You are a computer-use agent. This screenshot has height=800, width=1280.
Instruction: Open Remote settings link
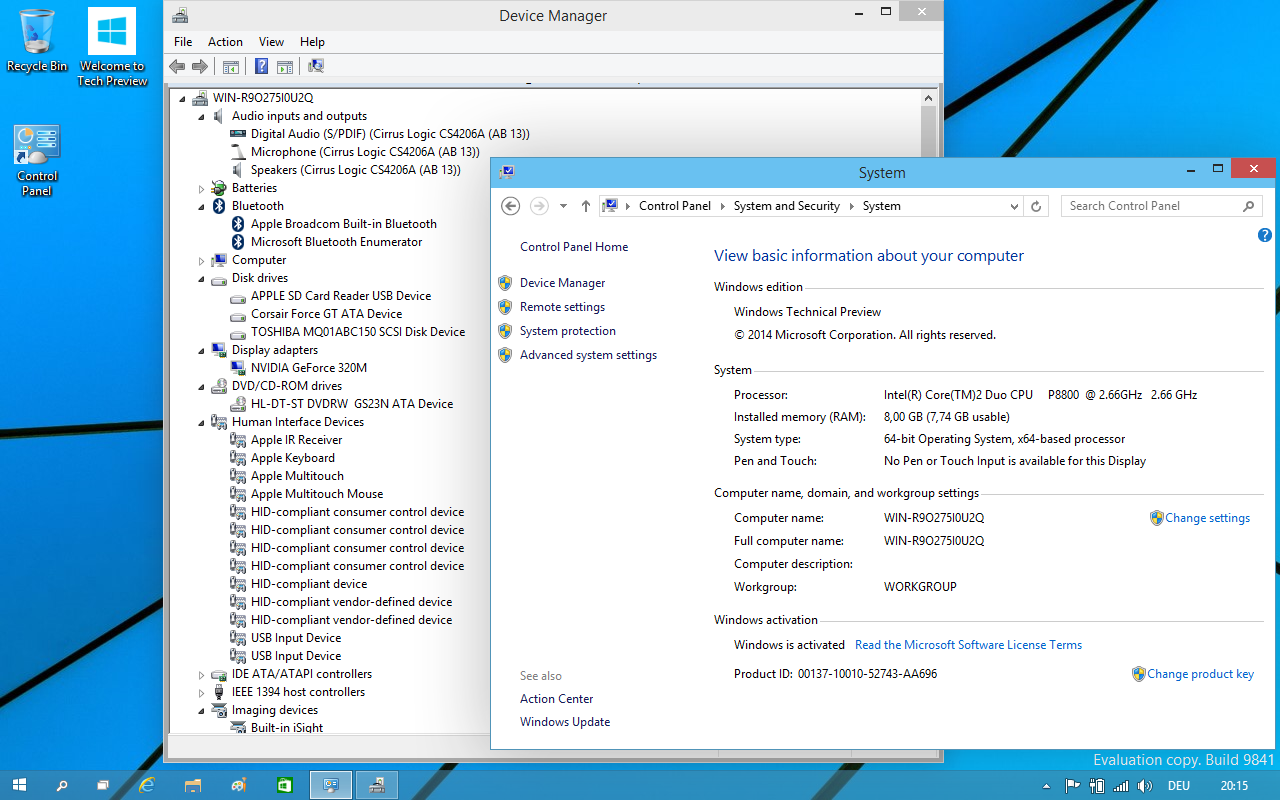[562, 307]
